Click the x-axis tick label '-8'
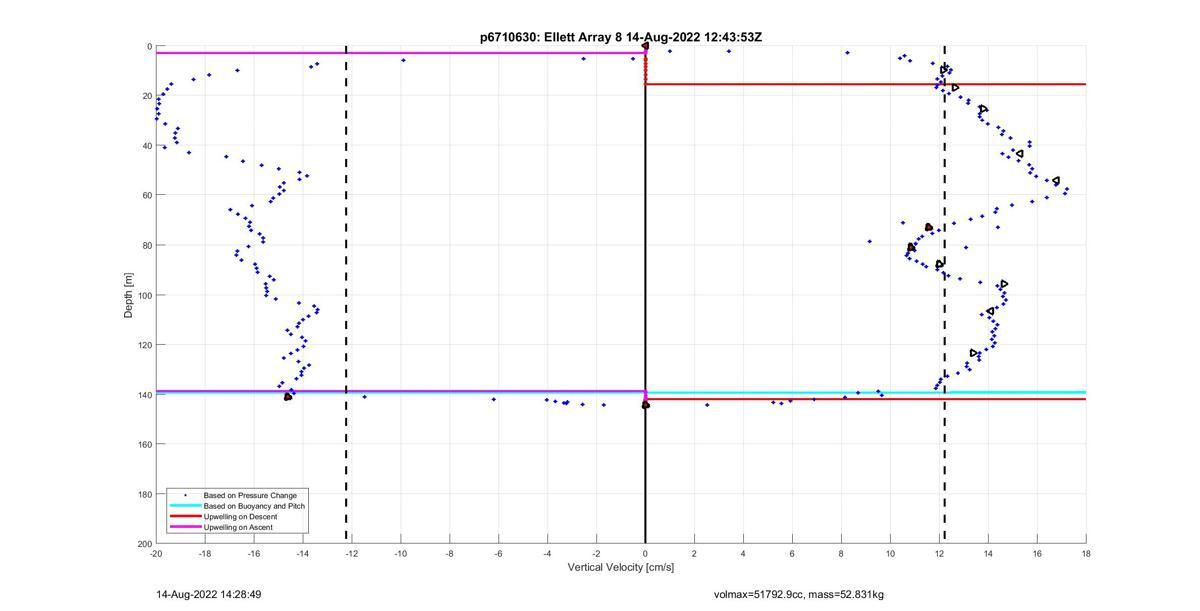This screenshot has width=1200, height=611. [450, 553]
